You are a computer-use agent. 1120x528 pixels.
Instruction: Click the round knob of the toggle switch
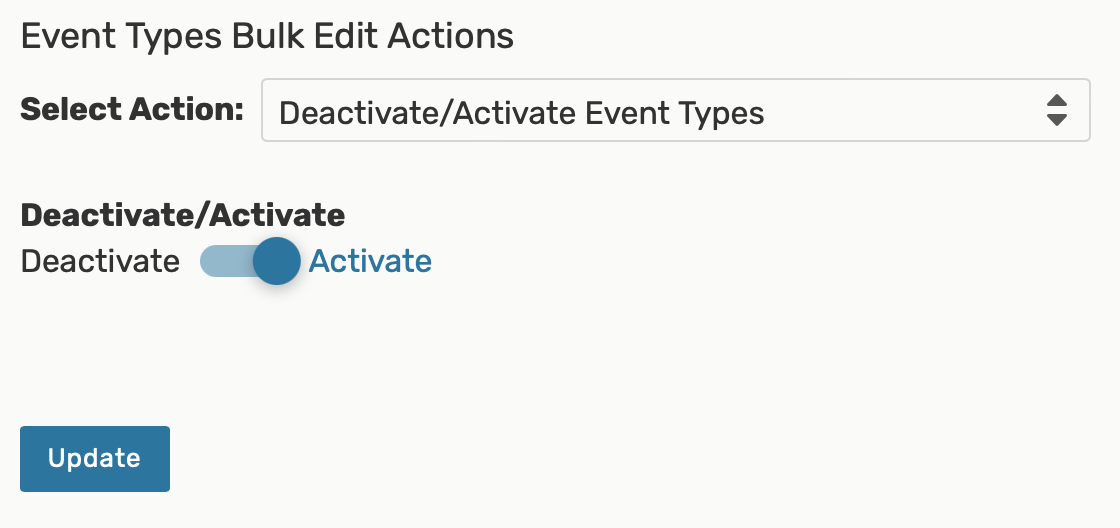pyautogui.click(x=276, y=262)
